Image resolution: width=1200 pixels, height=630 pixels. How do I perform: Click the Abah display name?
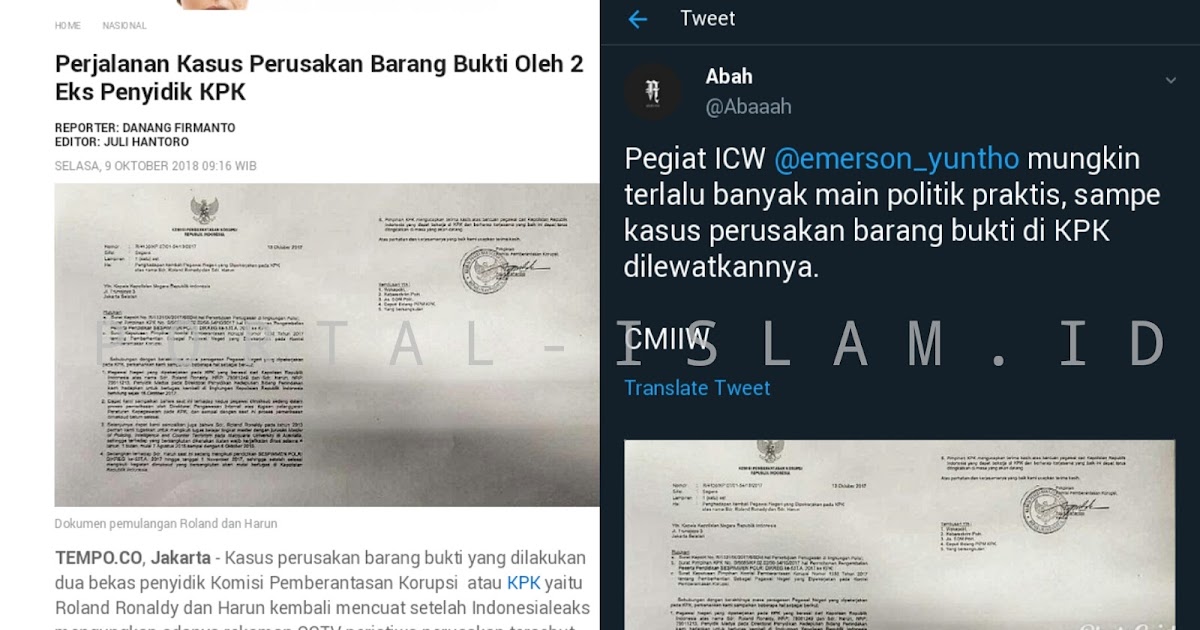tap(729, 77)
